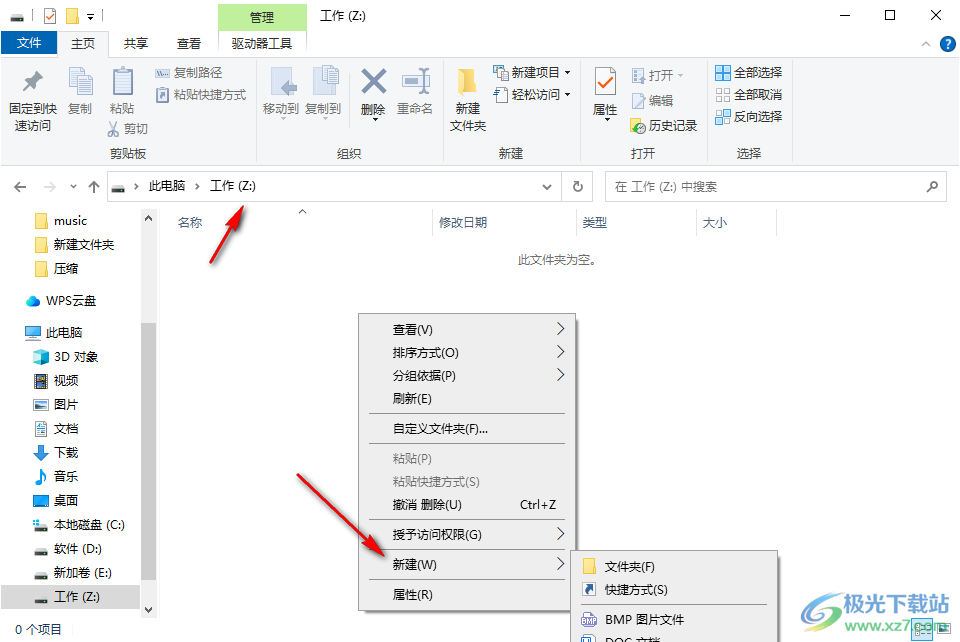Click the blue help question-mark icon

tap(947, 44)
